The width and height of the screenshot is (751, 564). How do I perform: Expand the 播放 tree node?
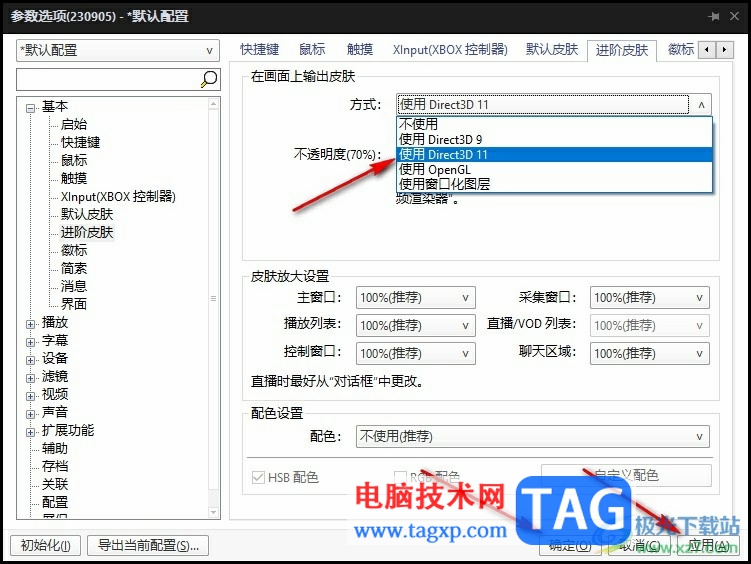coord(31,324)
